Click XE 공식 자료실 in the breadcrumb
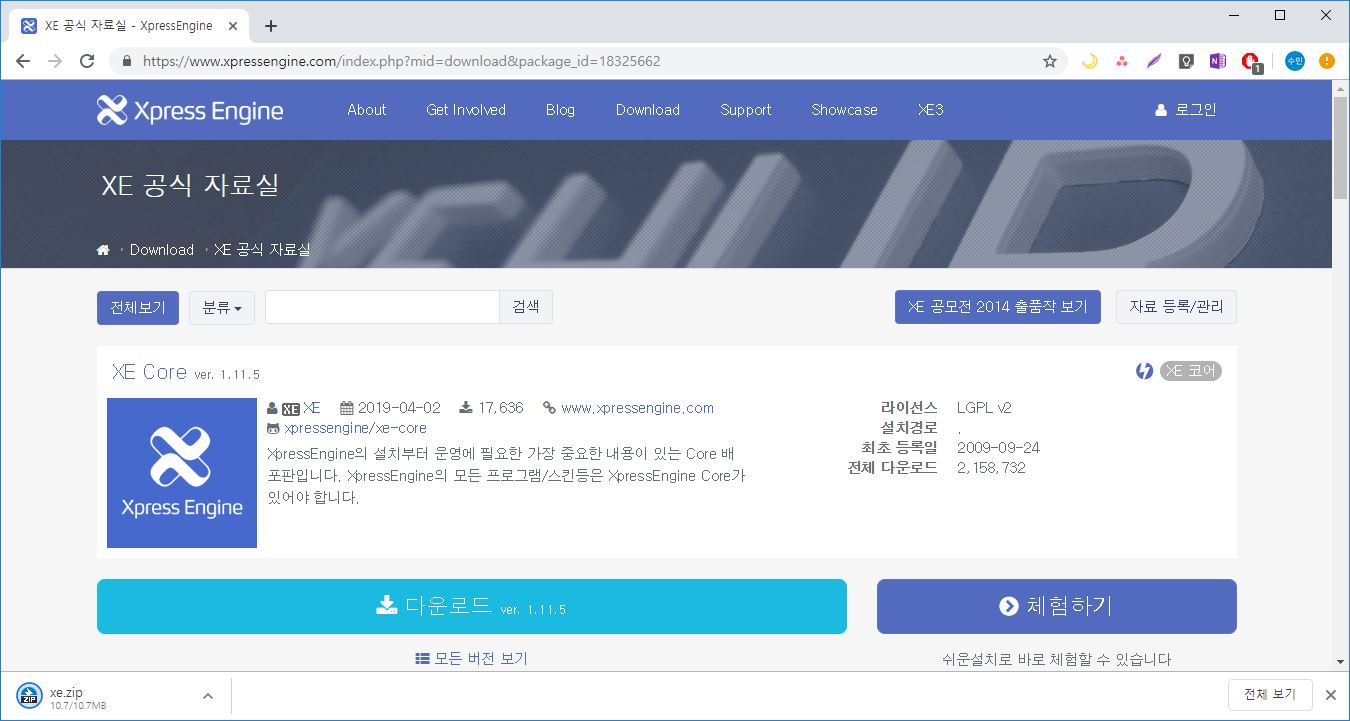Viewport: 1350px width, 721px height. (262, 250)
